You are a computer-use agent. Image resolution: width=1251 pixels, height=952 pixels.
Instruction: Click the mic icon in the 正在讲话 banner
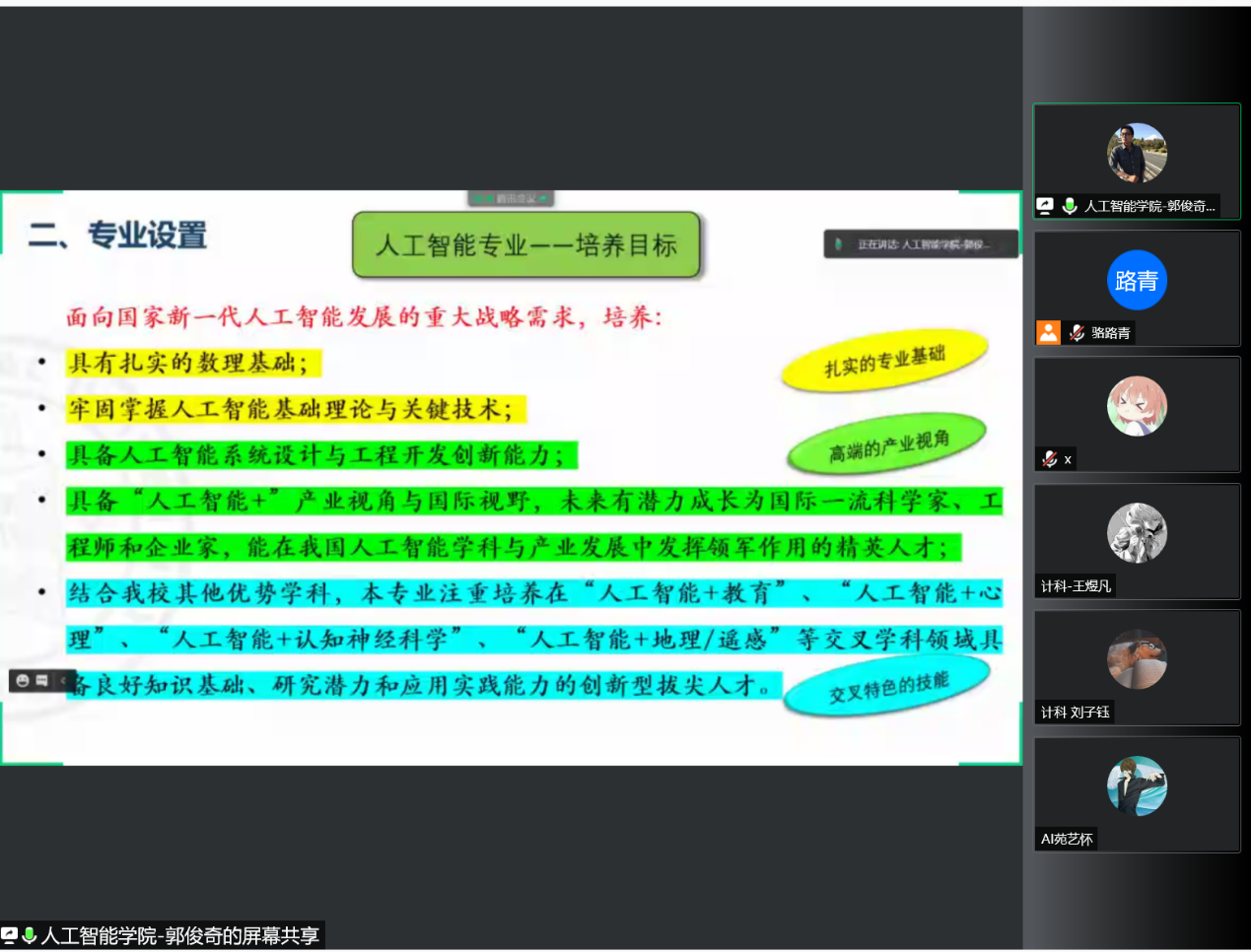click(x=837, y=243)
